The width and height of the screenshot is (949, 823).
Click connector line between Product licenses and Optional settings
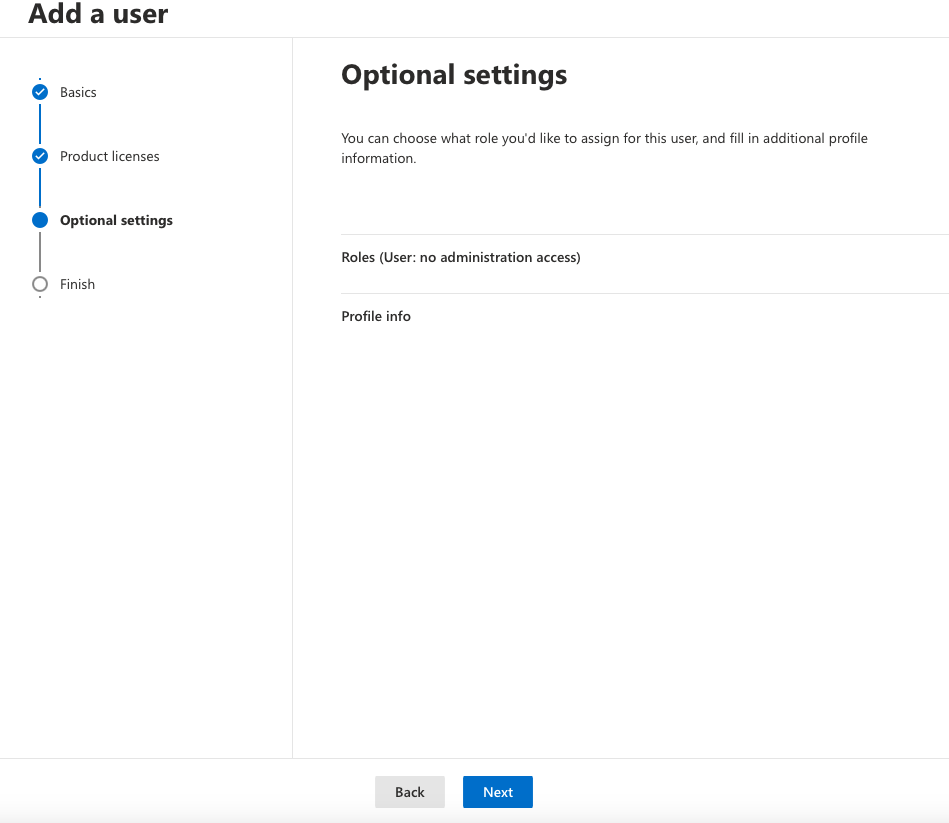pyautogui.click(x=40, y=188)
